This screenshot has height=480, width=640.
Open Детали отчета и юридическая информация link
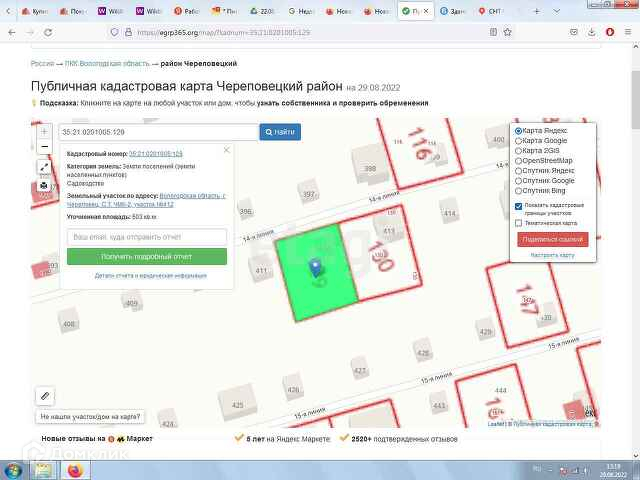[151, 276]
